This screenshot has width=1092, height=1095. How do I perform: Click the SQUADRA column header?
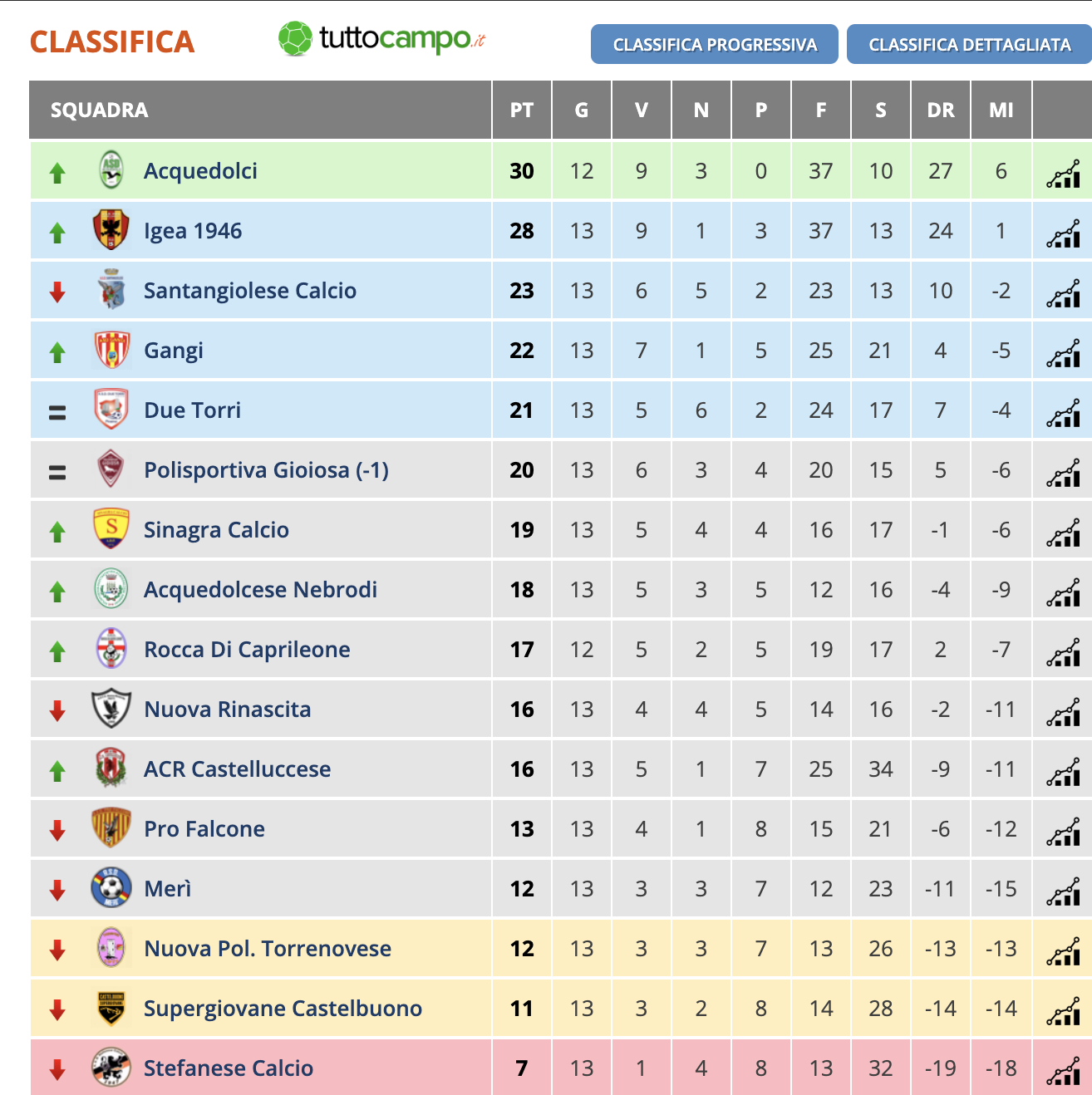100,110
